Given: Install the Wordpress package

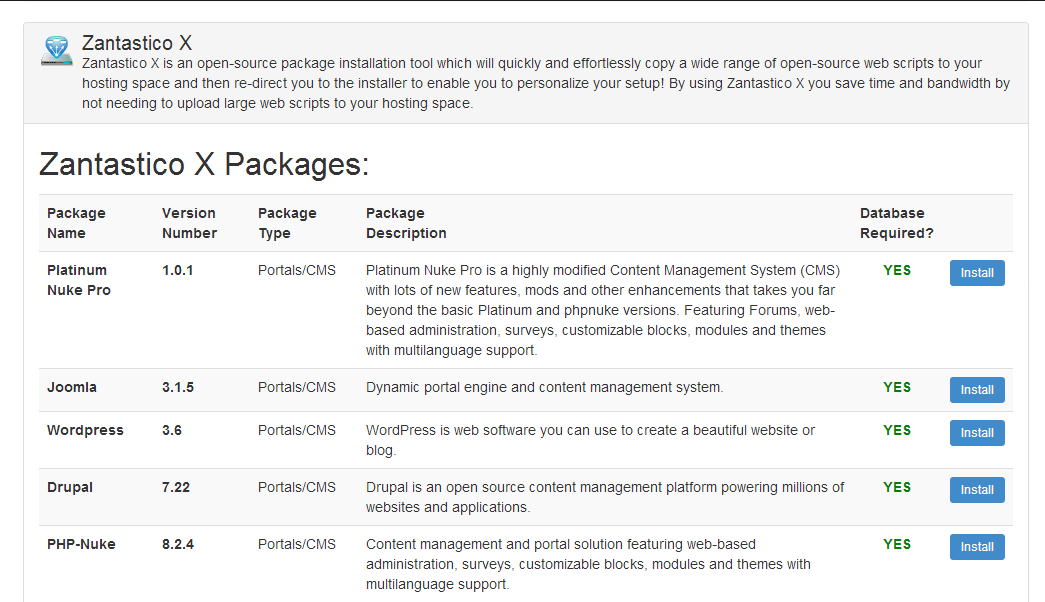Looking at the screenshot, I should [x=977, y=433].
